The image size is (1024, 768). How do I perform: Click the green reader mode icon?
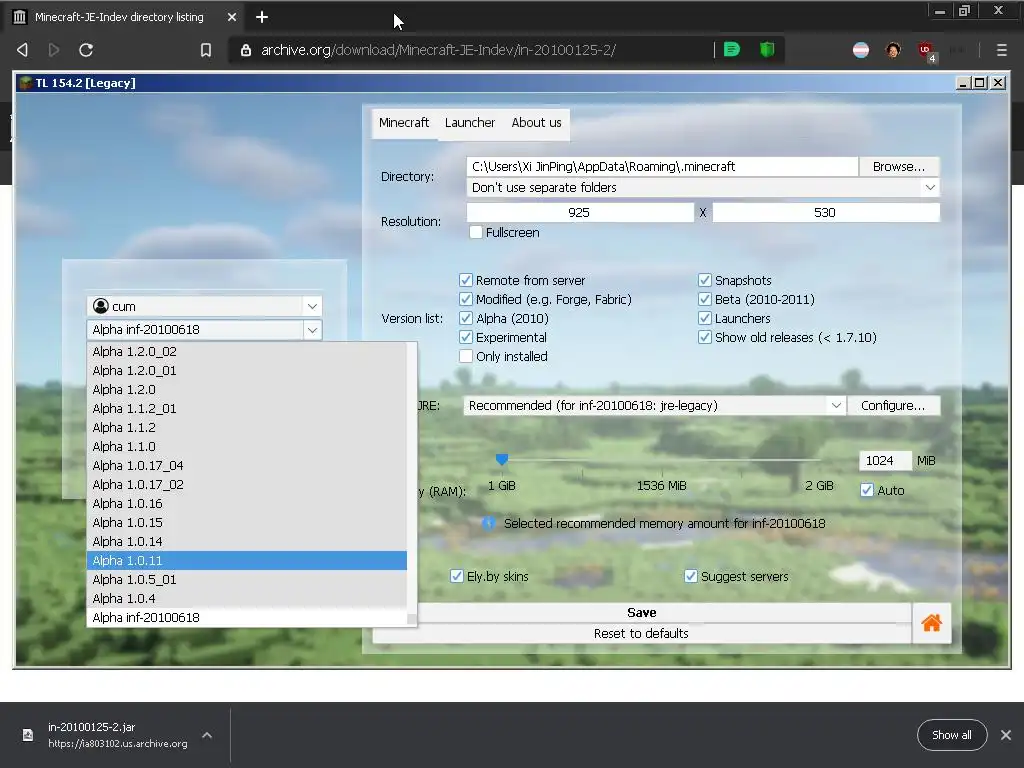pos(731,50)
